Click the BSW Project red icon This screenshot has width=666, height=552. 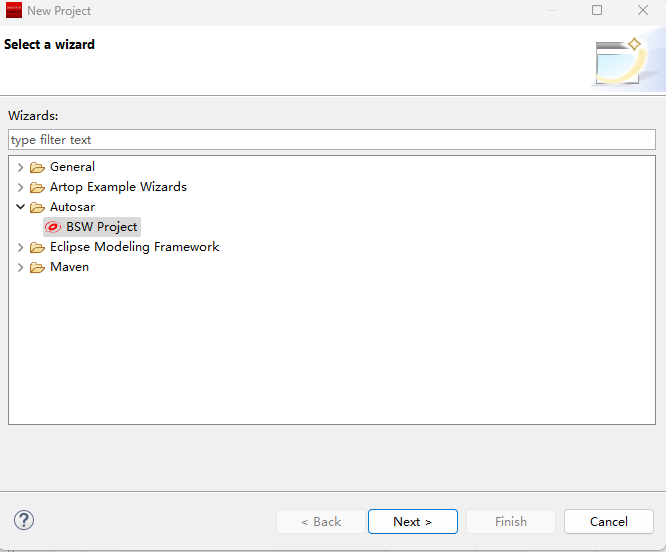click(54, 227)
